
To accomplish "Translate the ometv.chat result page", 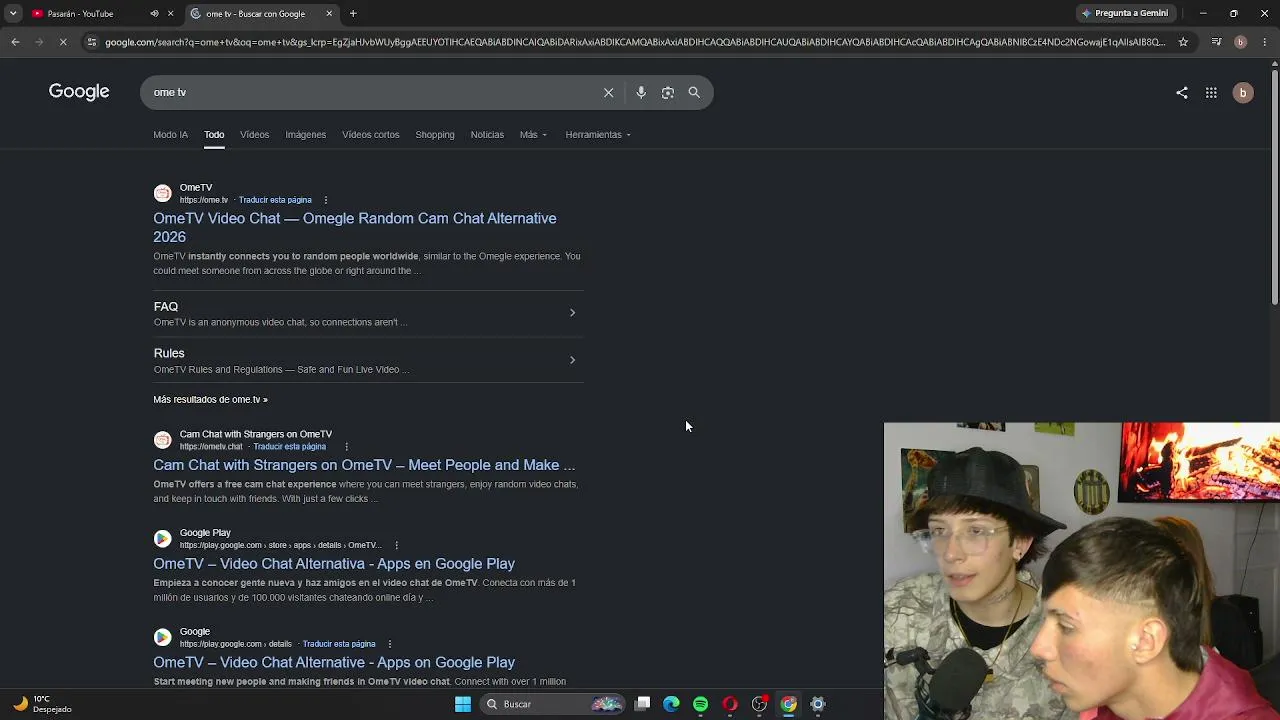I will coord(290,447).
